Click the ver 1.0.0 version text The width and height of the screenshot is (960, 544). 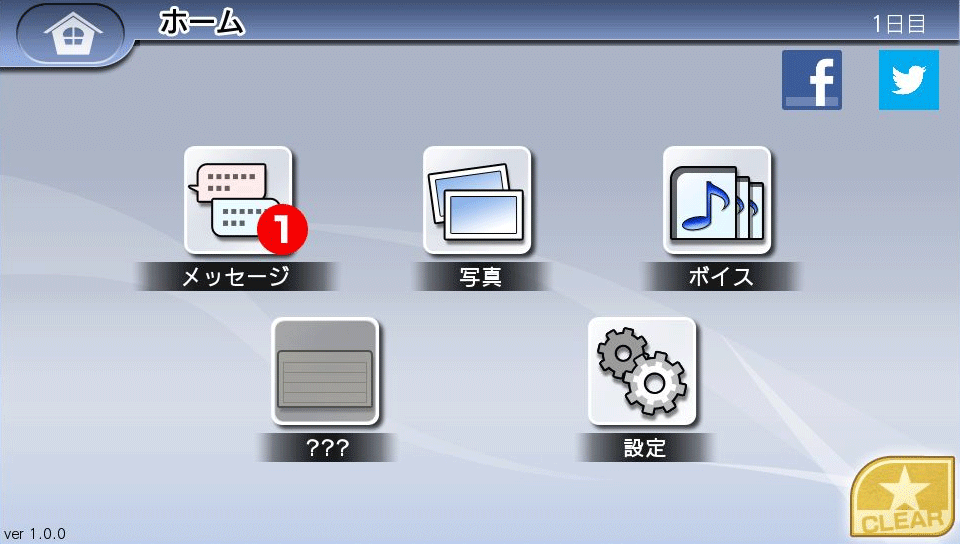click(36, 533)
